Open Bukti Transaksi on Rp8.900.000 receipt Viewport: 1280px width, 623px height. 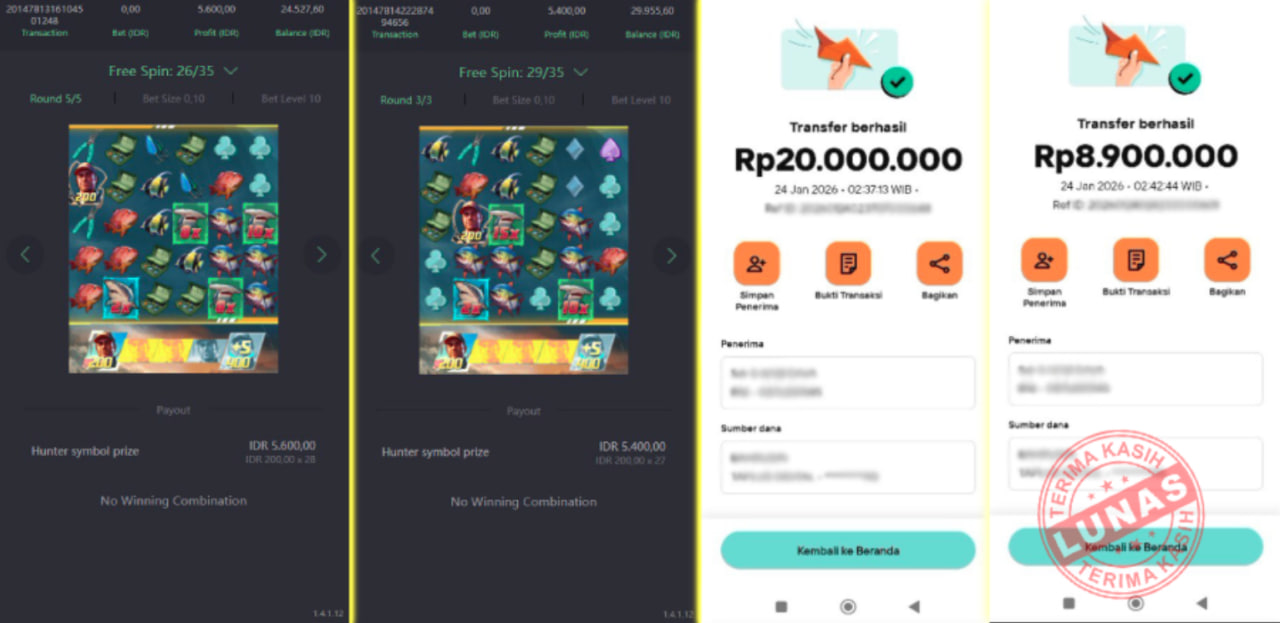pos(1136,260)
